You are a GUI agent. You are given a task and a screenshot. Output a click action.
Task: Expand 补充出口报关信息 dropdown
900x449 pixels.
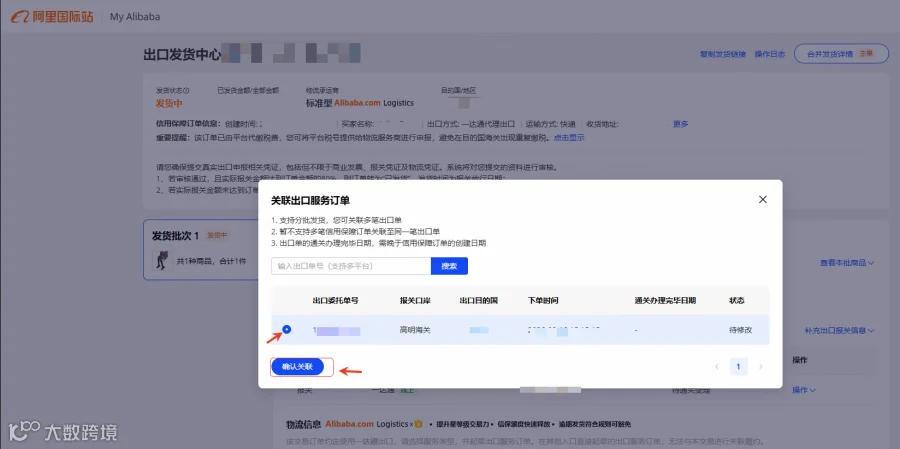click(x=839, y=330)
